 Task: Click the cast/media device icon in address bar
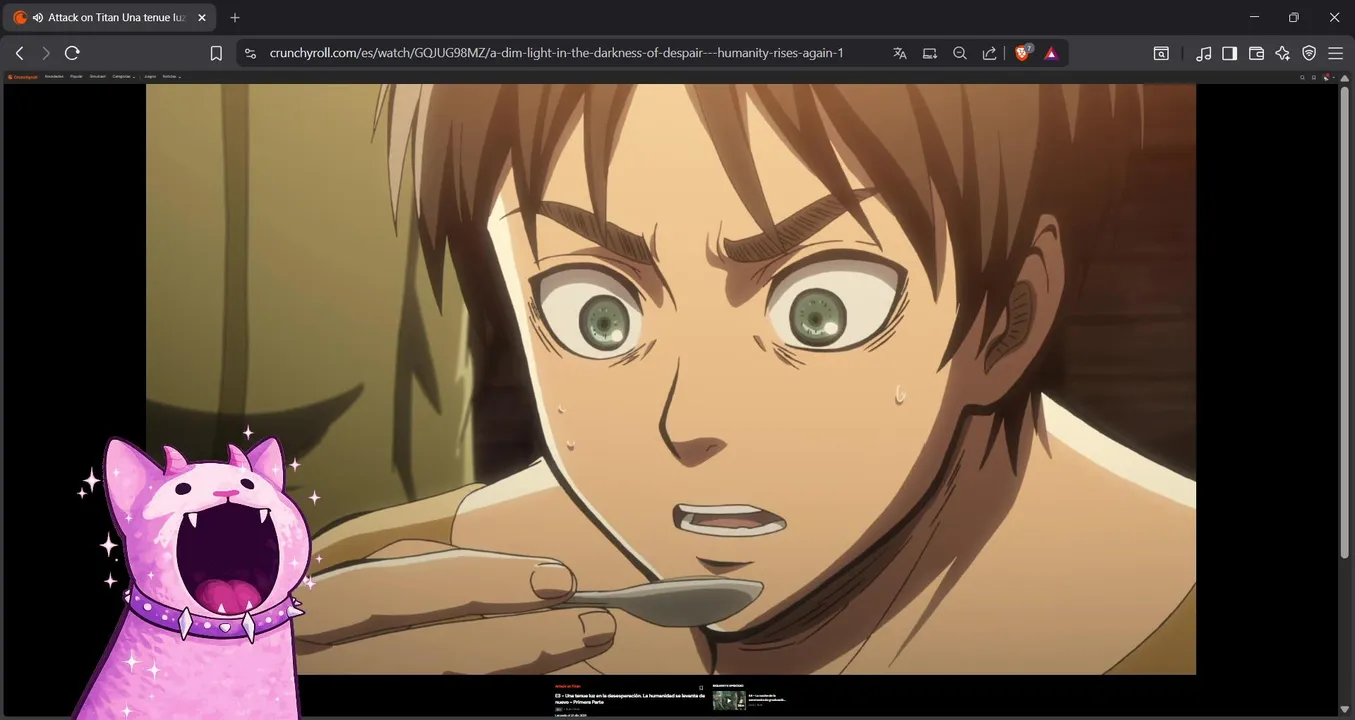tap(930, 53)
